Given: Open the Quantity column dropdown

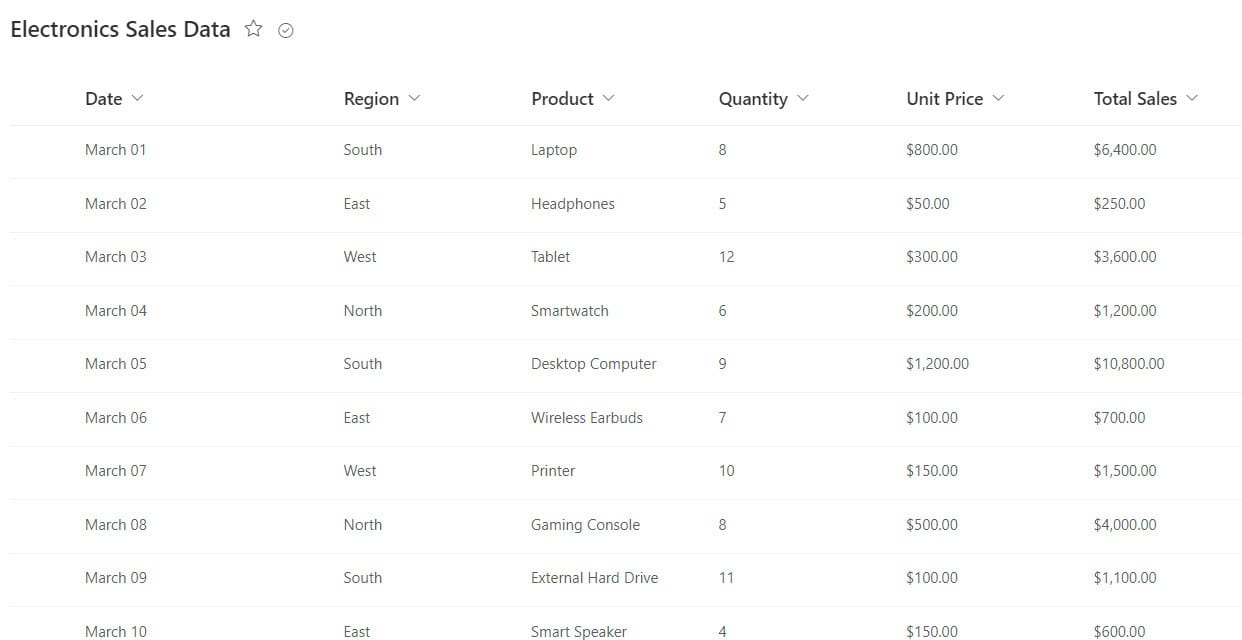Looking at the screenshot, I should click(801, 98).
